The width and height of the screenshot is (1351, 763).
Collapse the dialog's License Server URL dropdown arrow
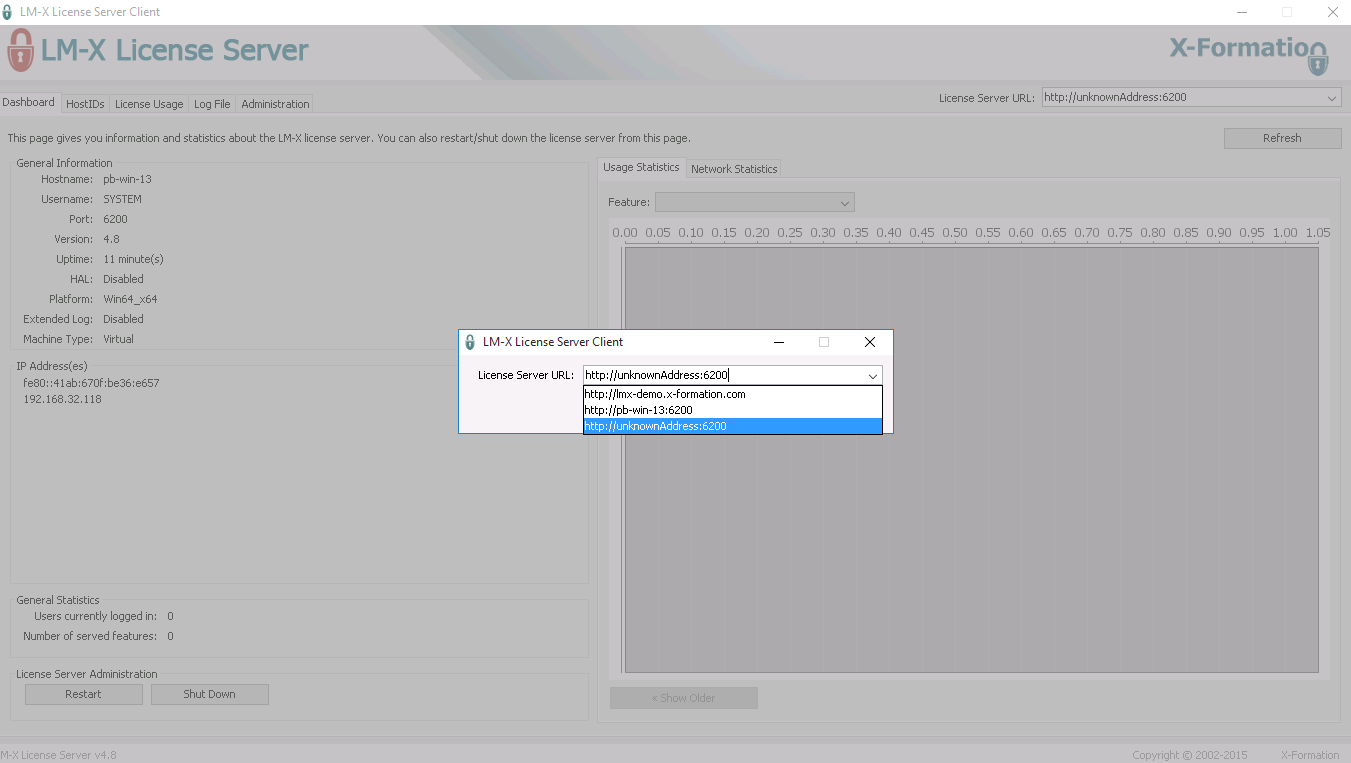click(x=872, y=376)
